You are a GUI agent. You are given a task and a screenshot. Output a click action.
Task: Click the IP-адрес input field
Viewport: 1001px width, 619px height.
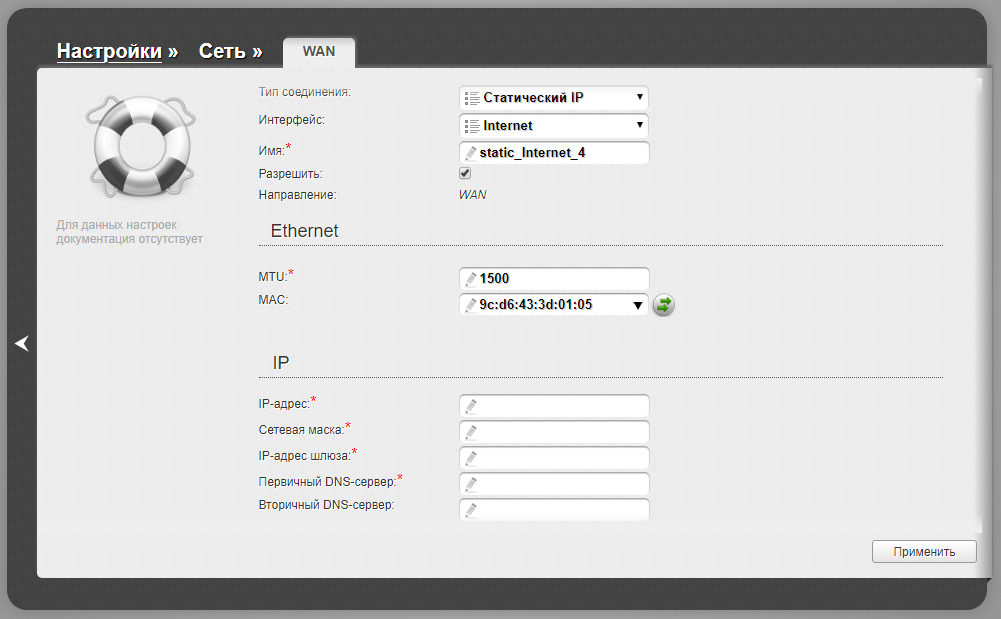point(553,405)
